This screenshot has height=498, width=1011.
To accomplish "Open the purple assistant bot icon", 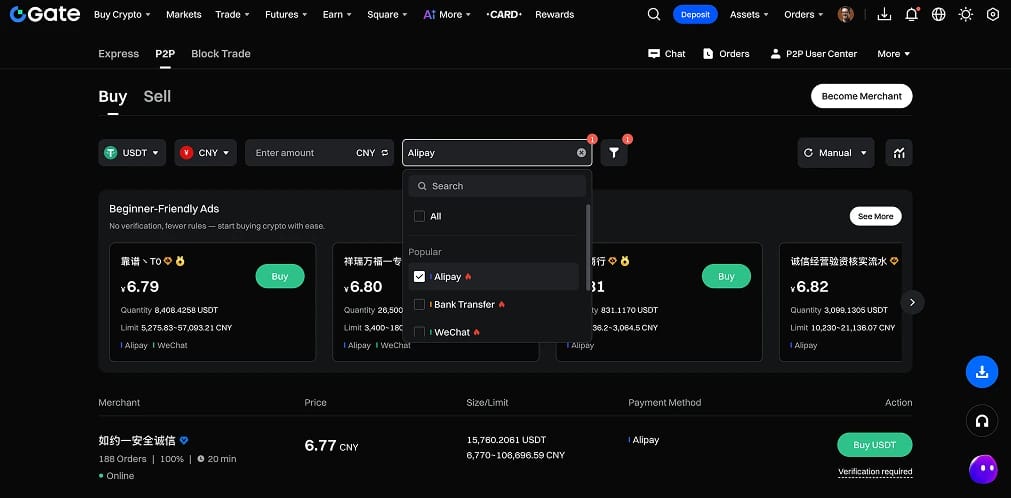I will tap(982, 469).
